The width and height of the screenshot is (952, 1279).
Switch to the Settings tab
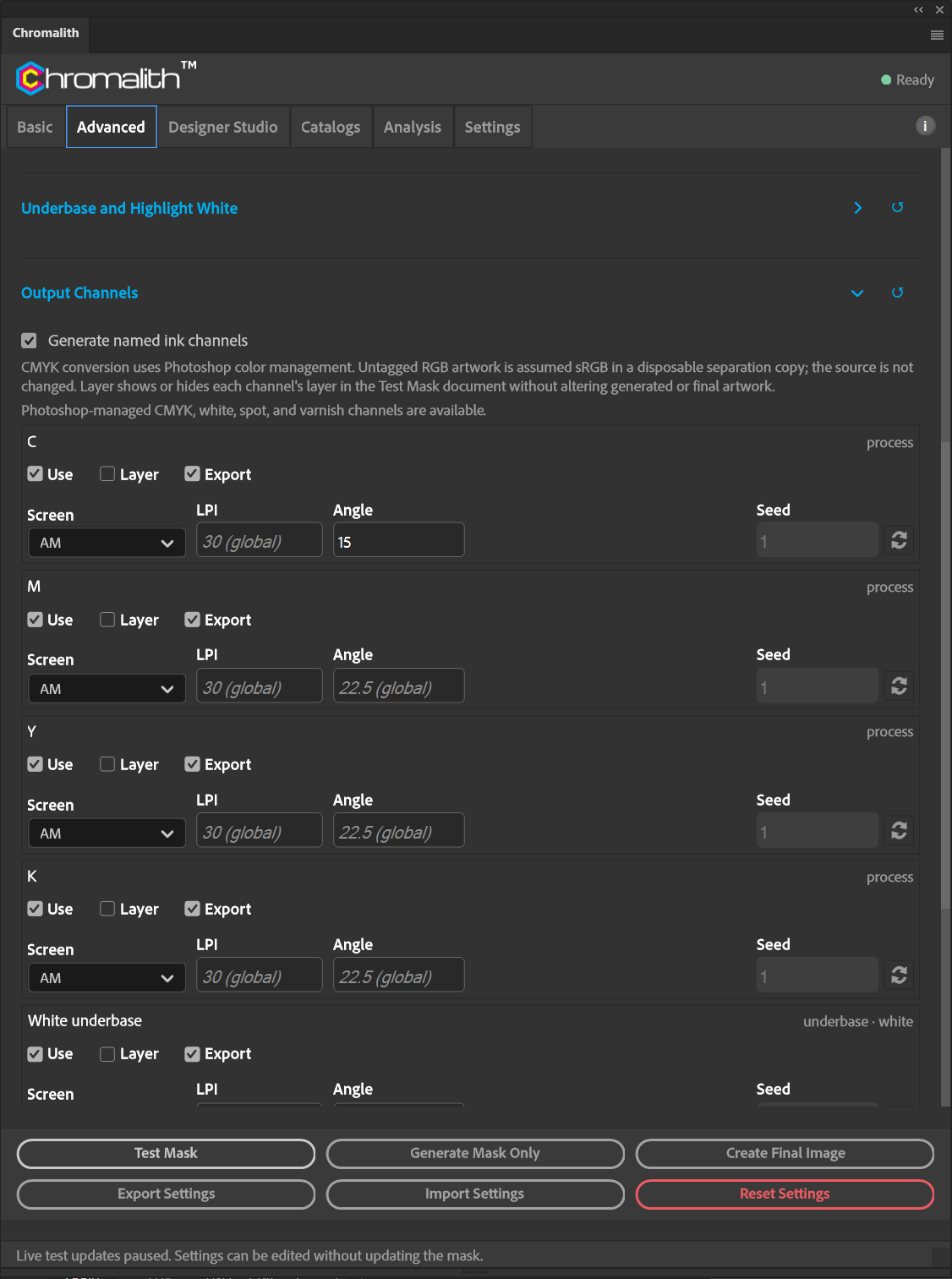click(492, 127)
